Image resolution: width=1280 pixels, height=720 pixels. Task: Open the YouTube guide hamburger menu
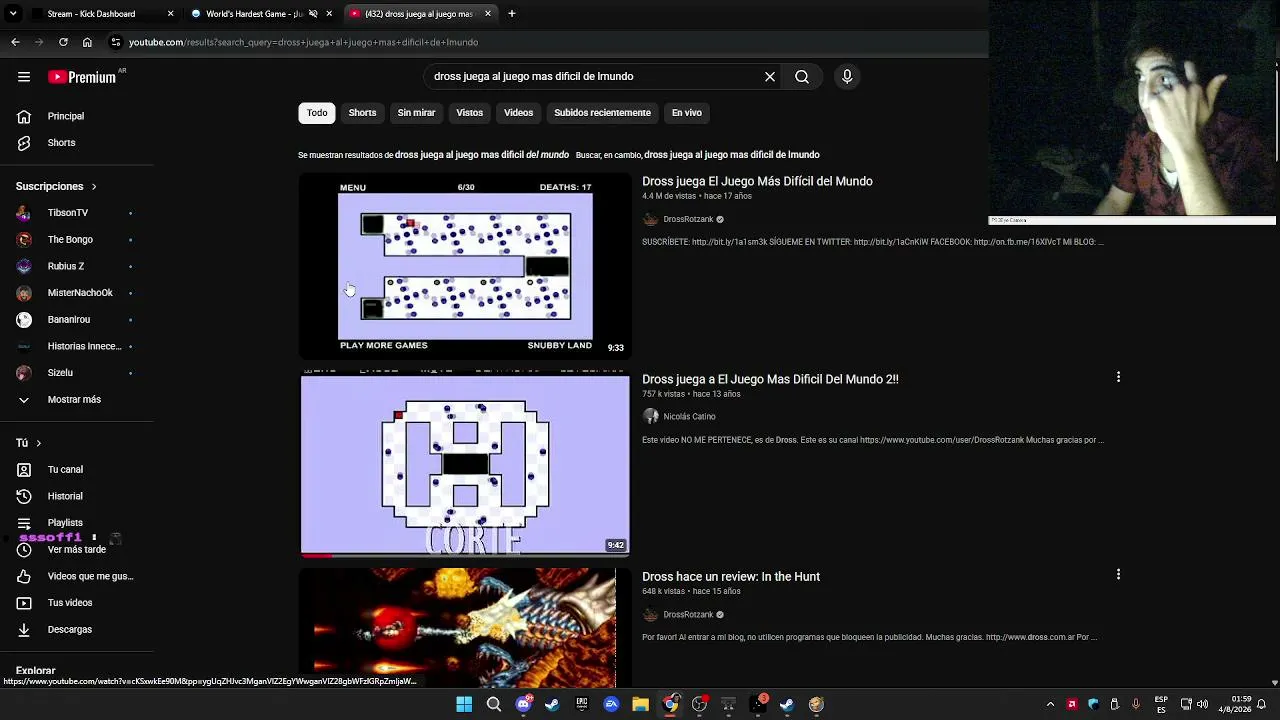(24, 77)
